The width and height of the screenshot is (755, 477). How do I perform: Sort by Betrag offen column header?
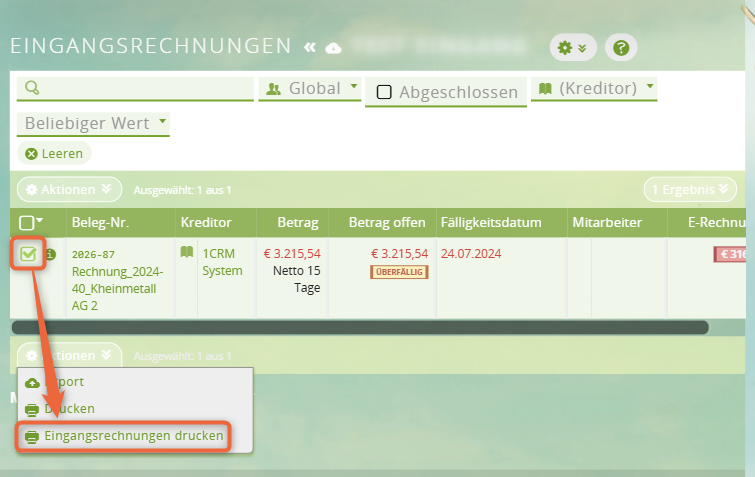coord(387,222)
